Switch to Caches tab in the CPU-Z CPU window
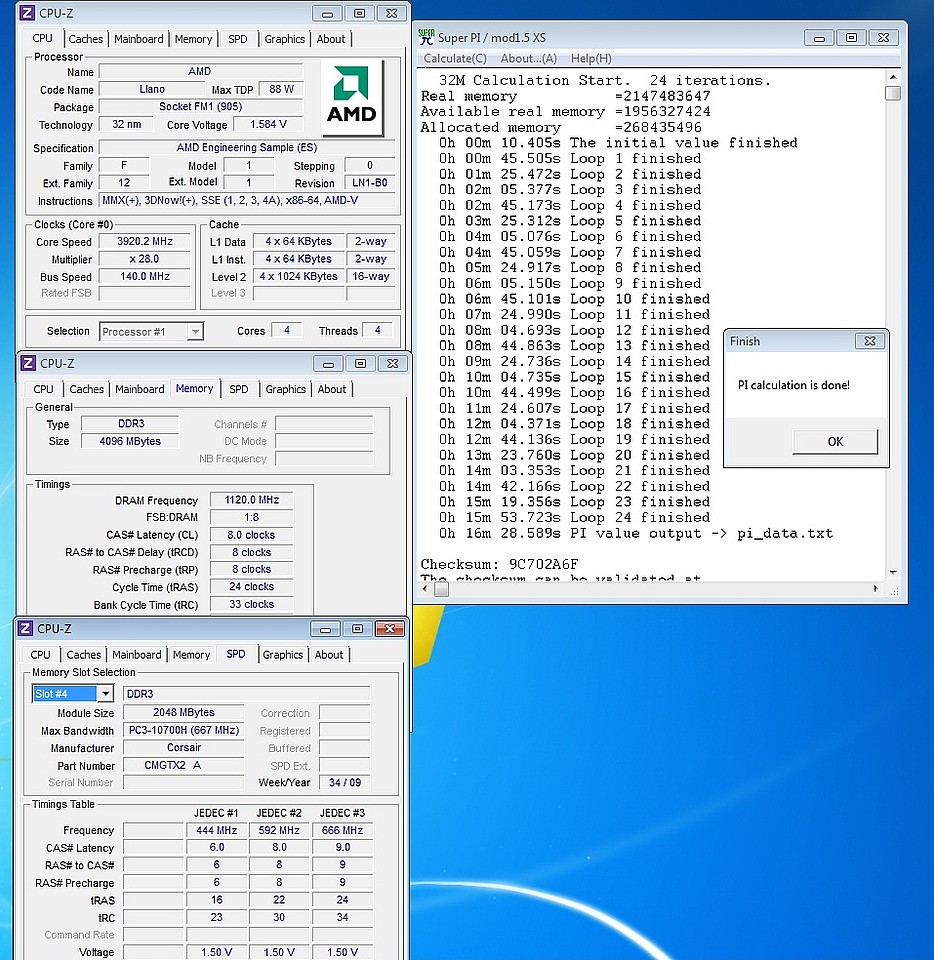This screenshot has height=960, width=934. (86, 39)
